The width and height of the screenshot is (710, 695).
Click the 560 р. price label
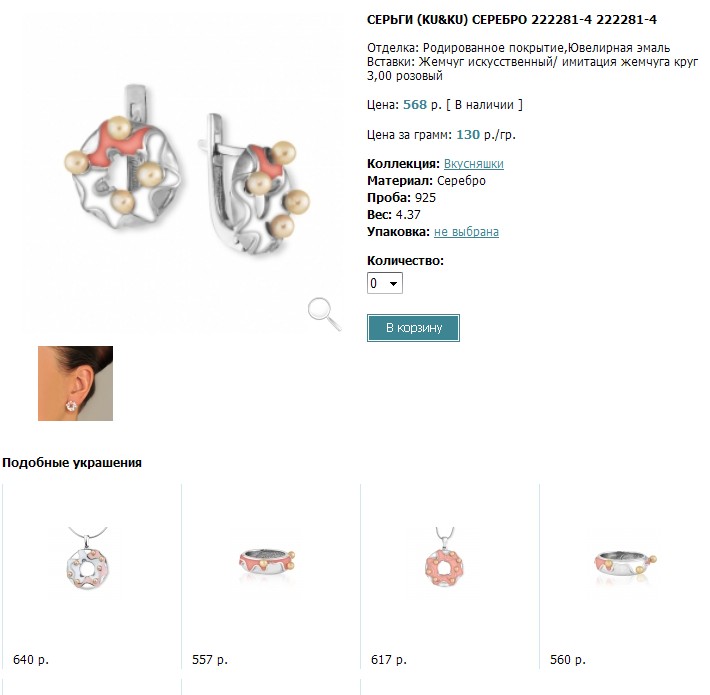(x=567, y=660)
